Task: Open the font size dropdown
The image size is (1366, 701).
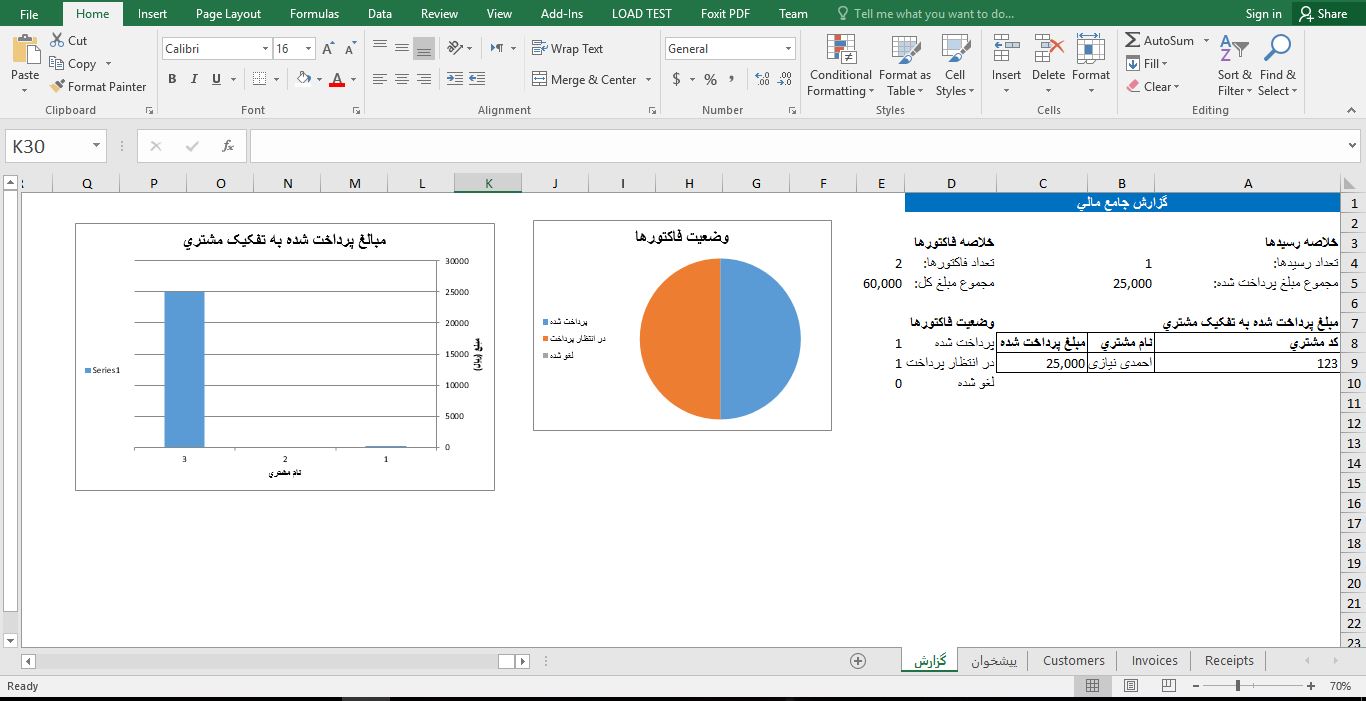Action: pyautogui.click(x=309, y=48)
